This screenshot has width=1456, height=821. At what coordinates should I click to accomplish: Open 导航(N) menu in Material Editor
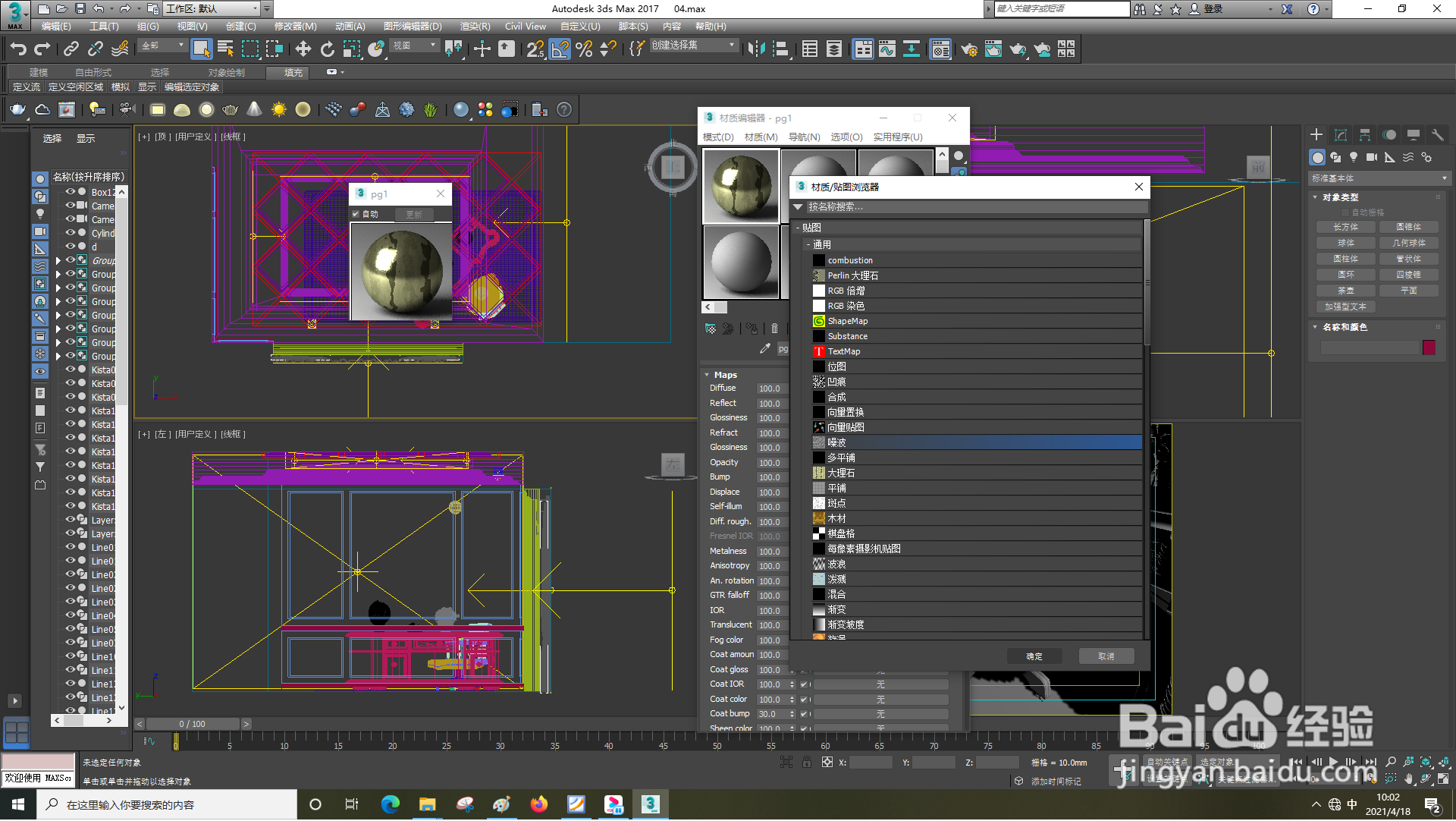pyautogui.click(x=805, y=137)
